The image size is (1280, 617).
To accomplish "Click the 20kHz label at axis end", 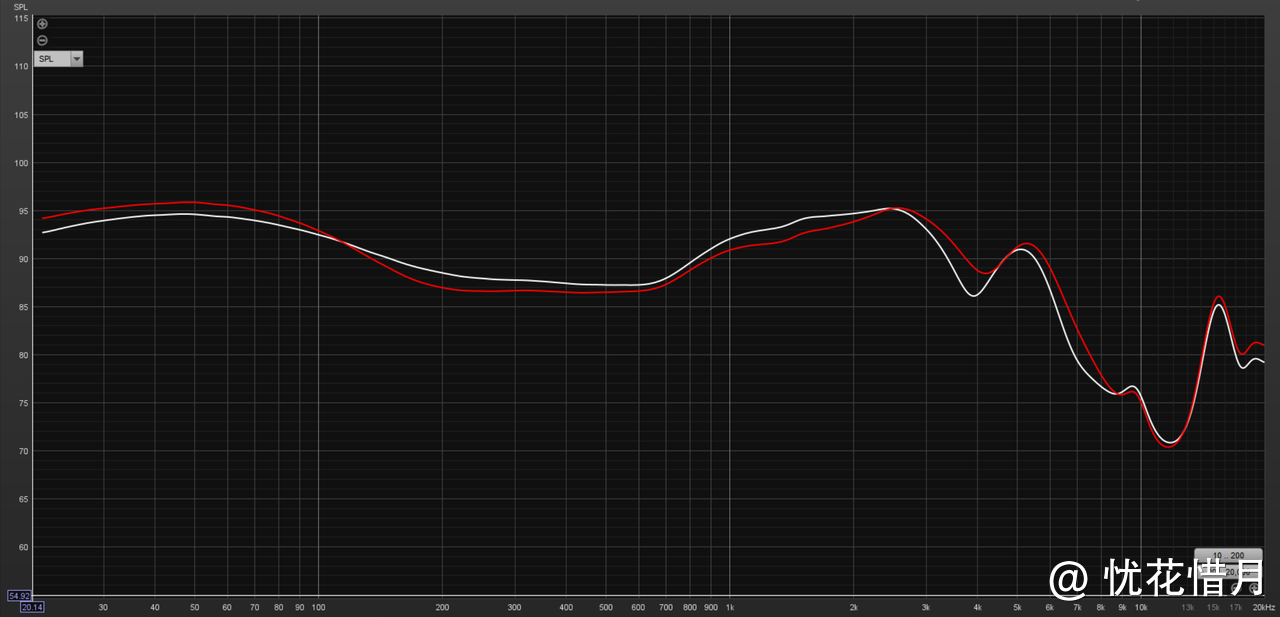I will (1264, 607).
